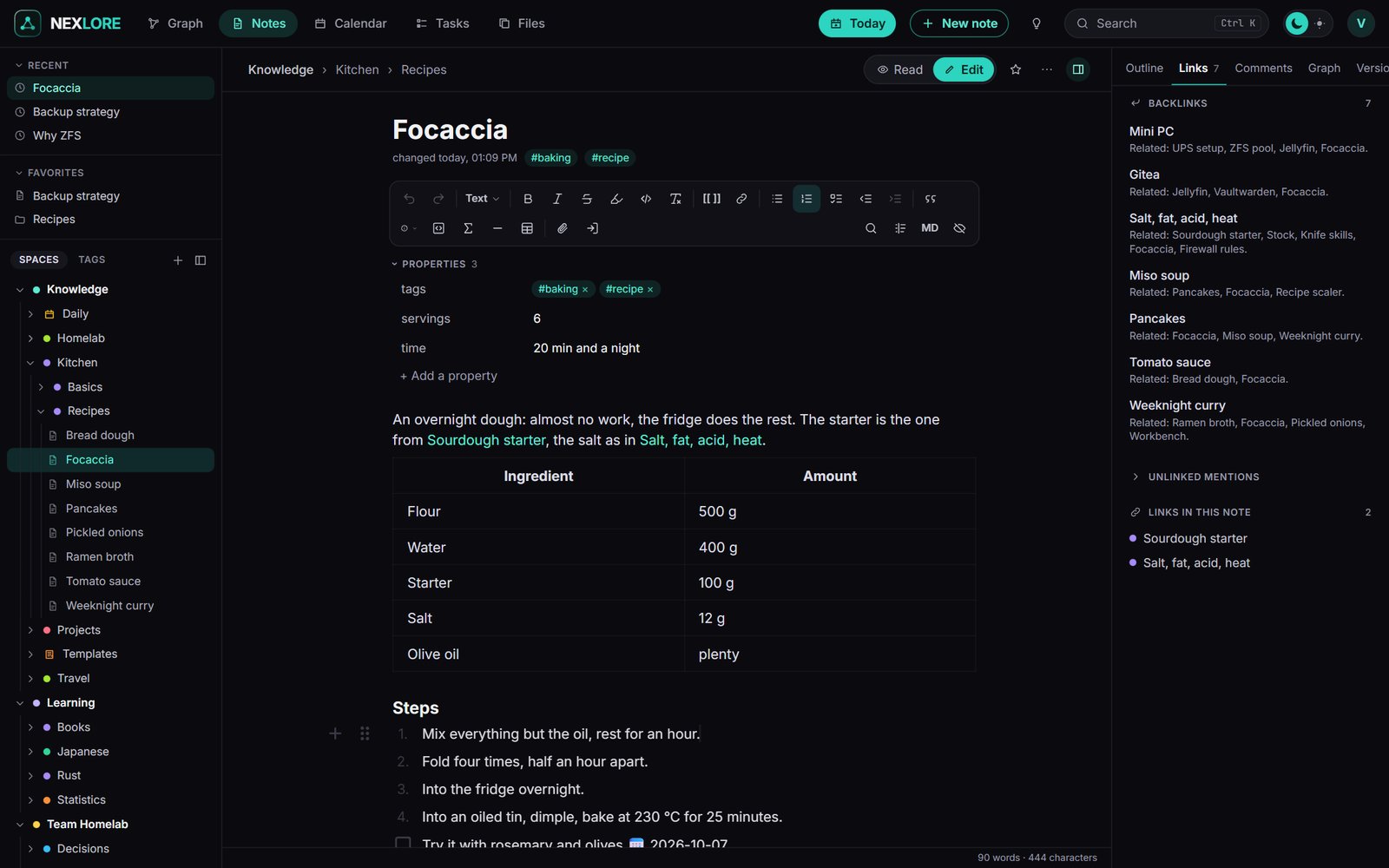This screenshot has height=868, width=1389.
Task: Remove the #baking tag from properties
Action: pos(585,290)
